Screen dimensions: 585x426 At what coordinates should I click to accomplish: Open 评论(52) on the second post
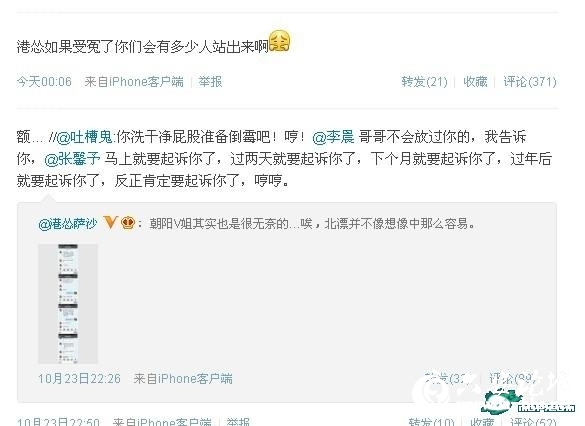533,422
